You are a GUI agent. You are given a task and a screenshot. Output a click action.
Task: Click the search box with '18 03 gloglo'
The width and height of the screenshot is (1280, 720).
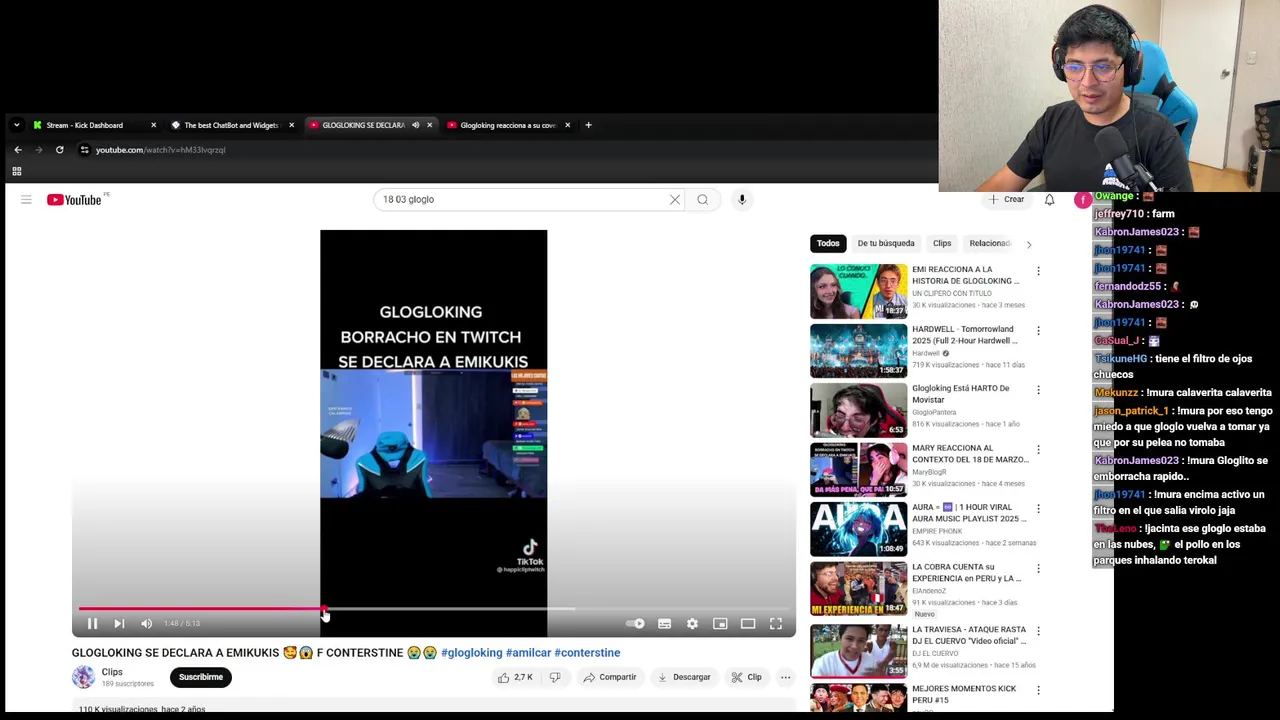(x=520, y=199)
